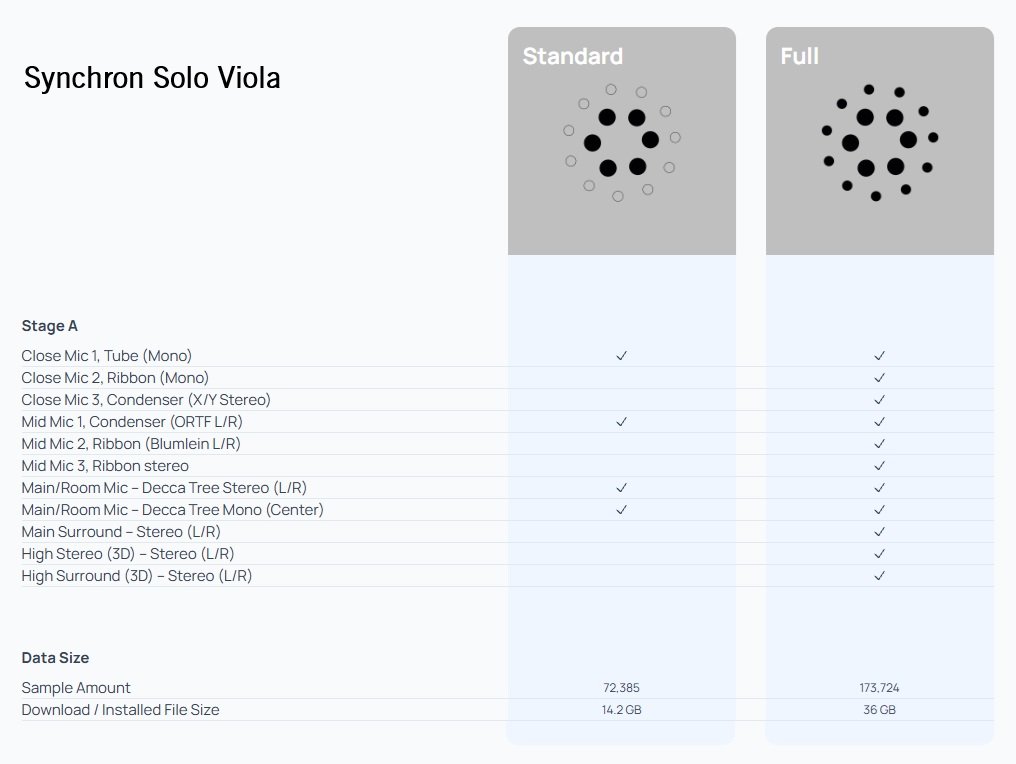Click Full checkmark for Close Mic 2 Ribbon
This screenshot has width=1016, height=764.
pyautogui.click(x=880, y=378)
